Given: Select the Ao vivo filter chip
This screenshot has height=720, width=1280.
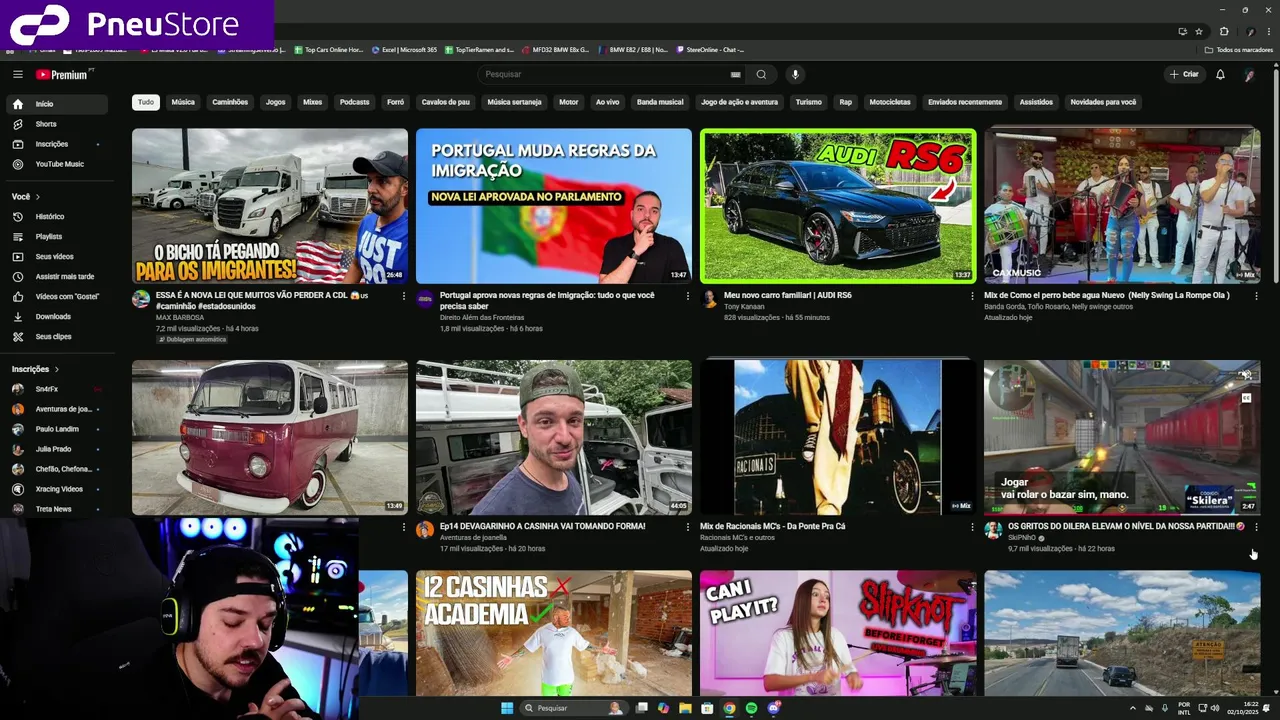Looking at the screenshot, I should pyautogui.click(x=607, y=102).
